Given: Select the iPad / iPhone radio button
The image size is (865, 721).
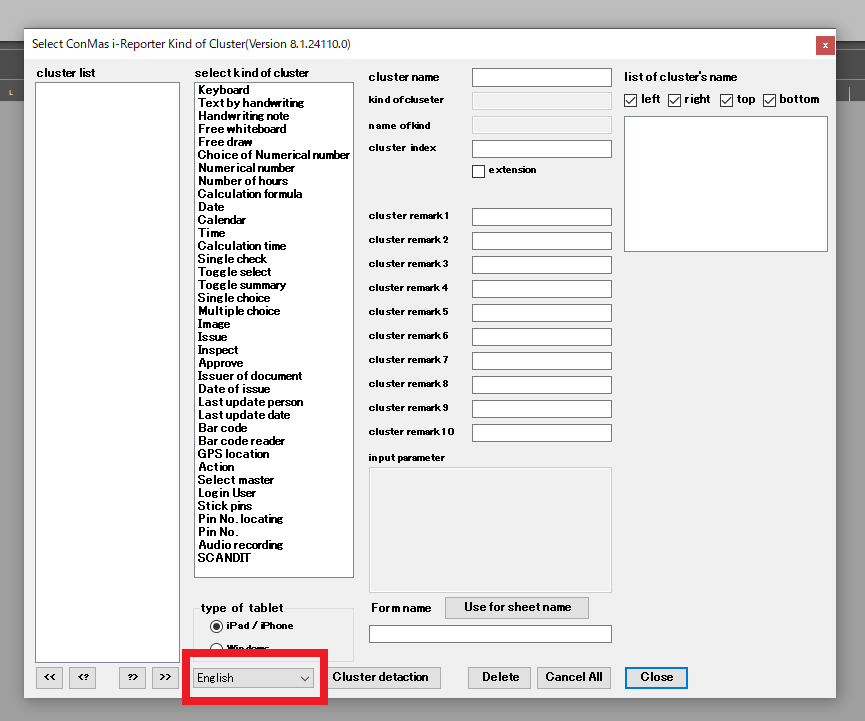Looking at the screenshot, I should (216, 626).
